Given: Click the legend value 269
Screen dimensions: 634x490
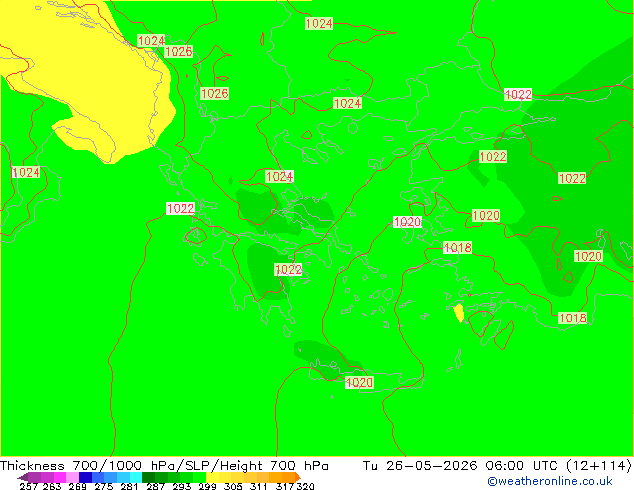Looking at the screenshot, I should pyautogui.click(x=78, y=486).
